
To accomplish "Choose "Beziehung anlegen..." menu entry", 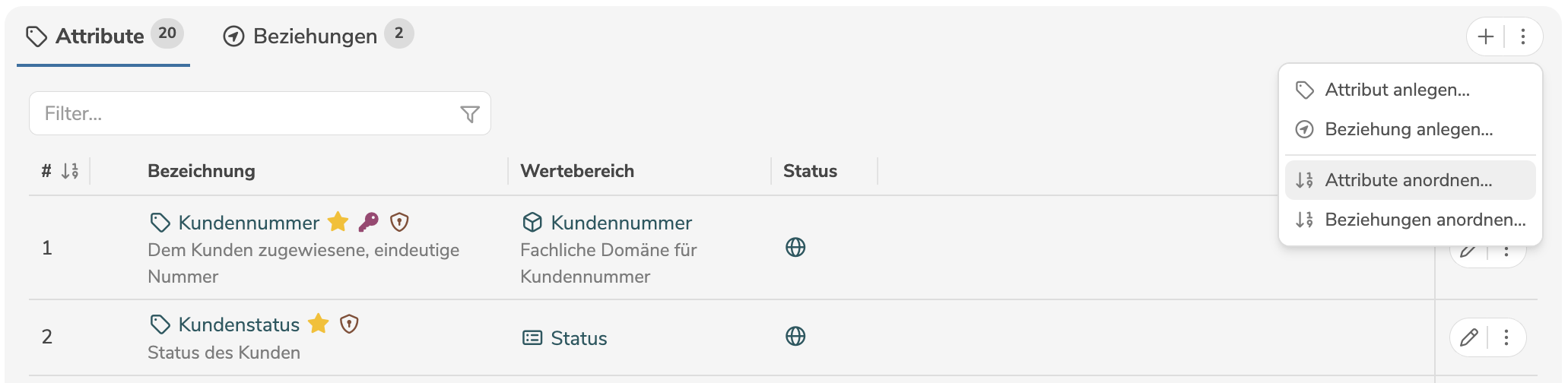I will [x=1408, y=129].
